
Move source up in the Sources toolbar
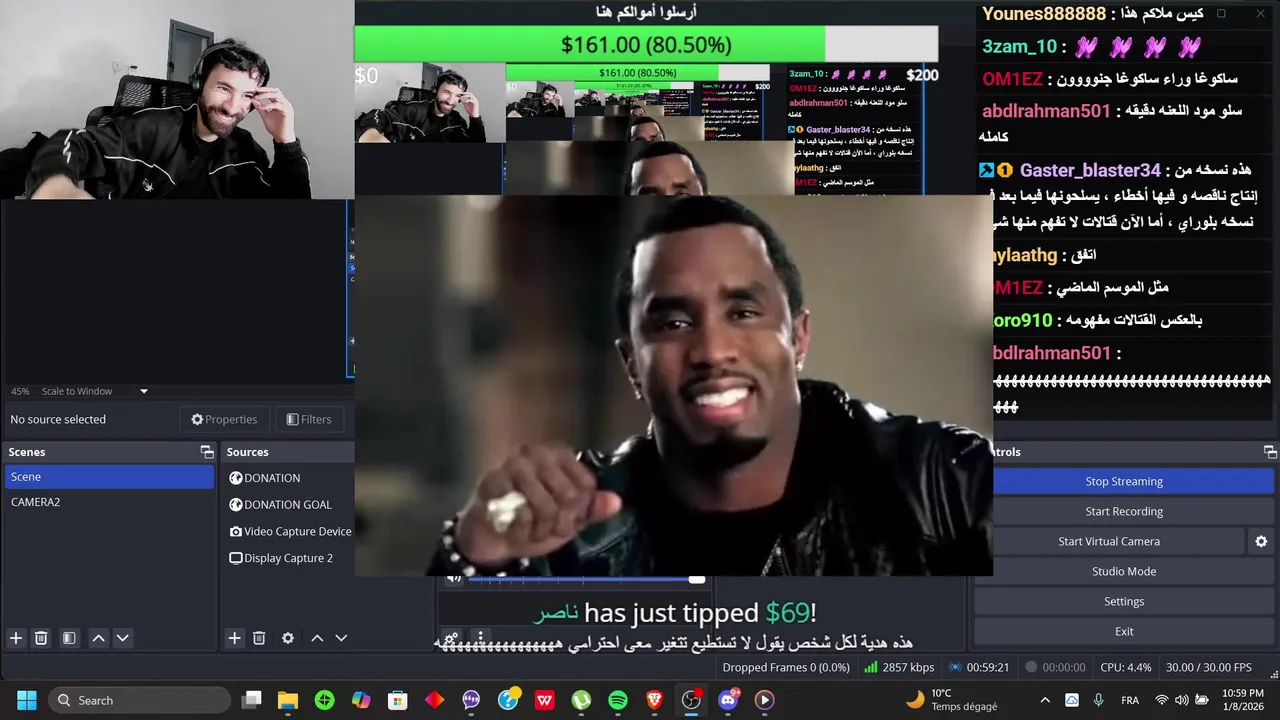click(317, 638)
